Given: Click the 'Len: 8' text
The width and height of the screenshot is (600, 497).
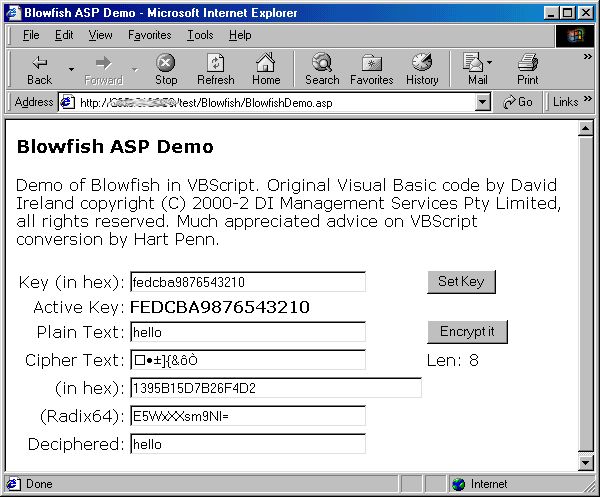Looking at the screenshot, I should [x=453, y=360].
